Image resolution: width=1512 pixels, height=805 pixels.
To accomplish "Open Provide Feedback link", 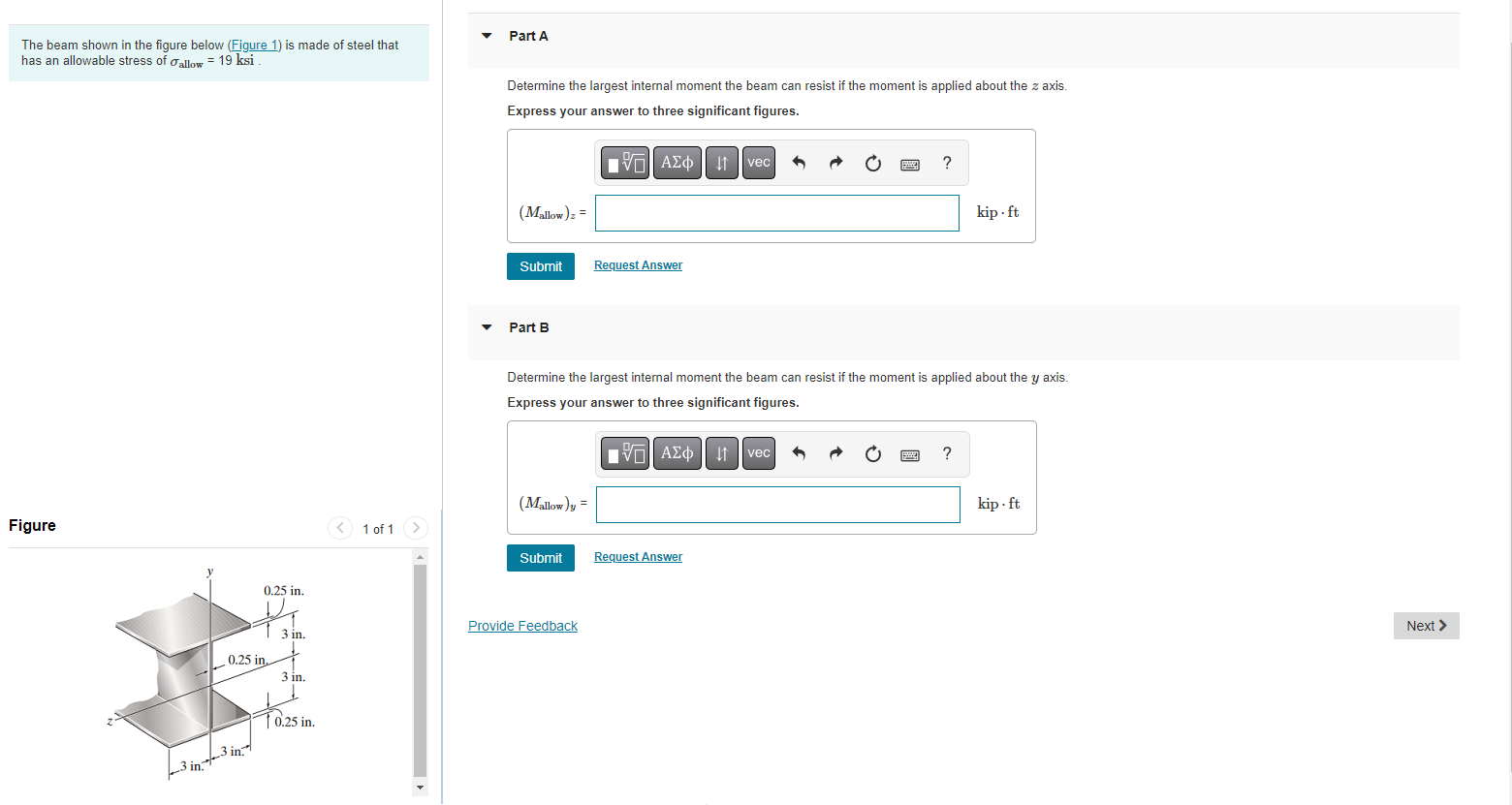I will [522, 626].
